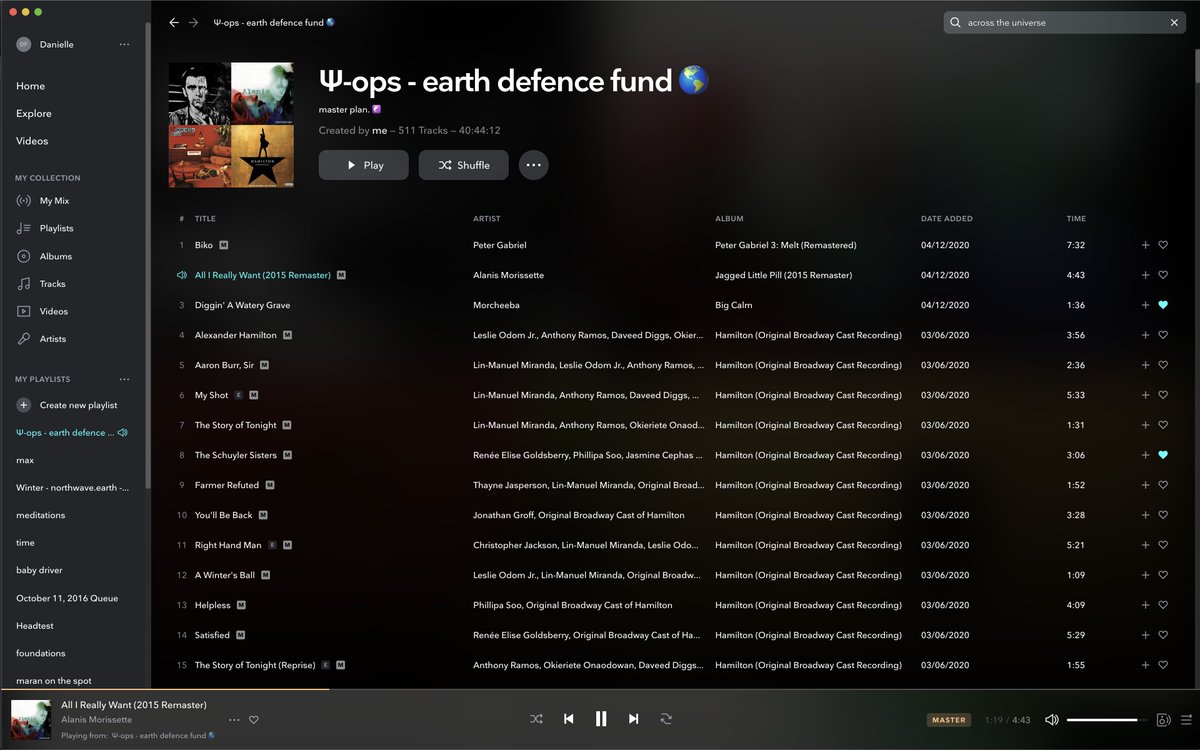Screen dimensions: 1200x750
Task: Sort tracks by Time column
Action: pos(1076,218)
